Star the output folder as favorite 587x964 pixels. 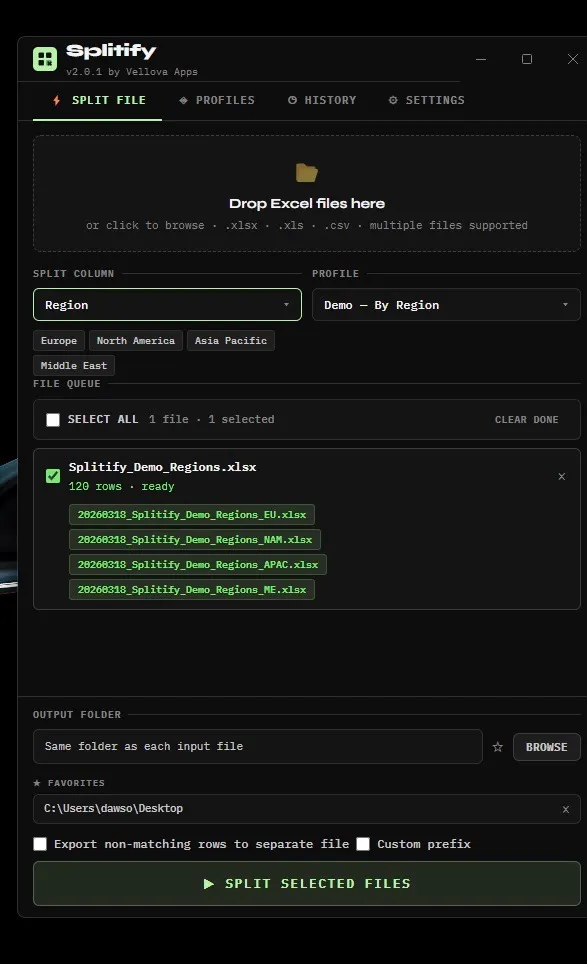(x=498, y=747)
